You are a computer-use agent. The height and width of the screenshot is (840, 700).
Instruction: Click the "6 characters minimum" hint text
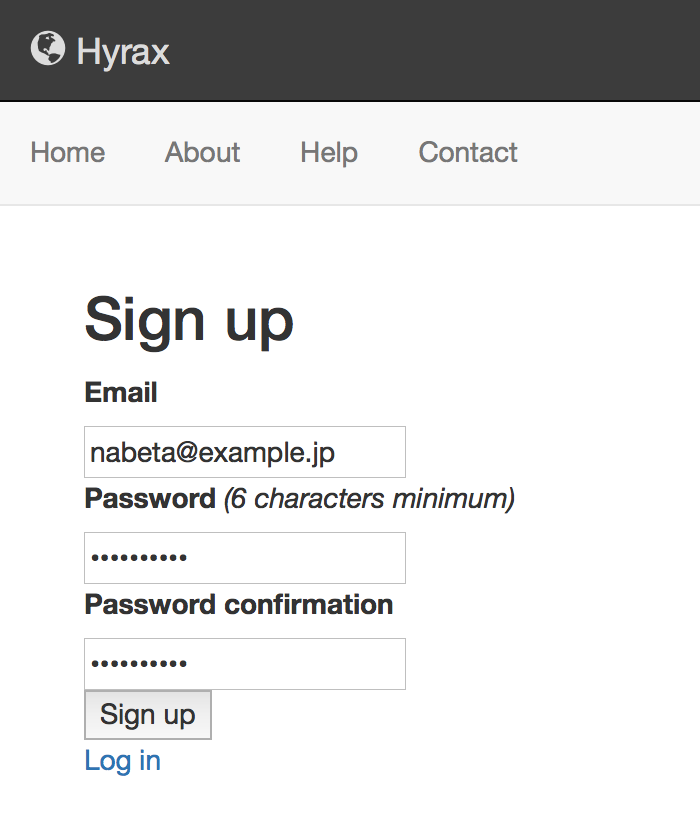pyautogui.click(x=369, y=499)
